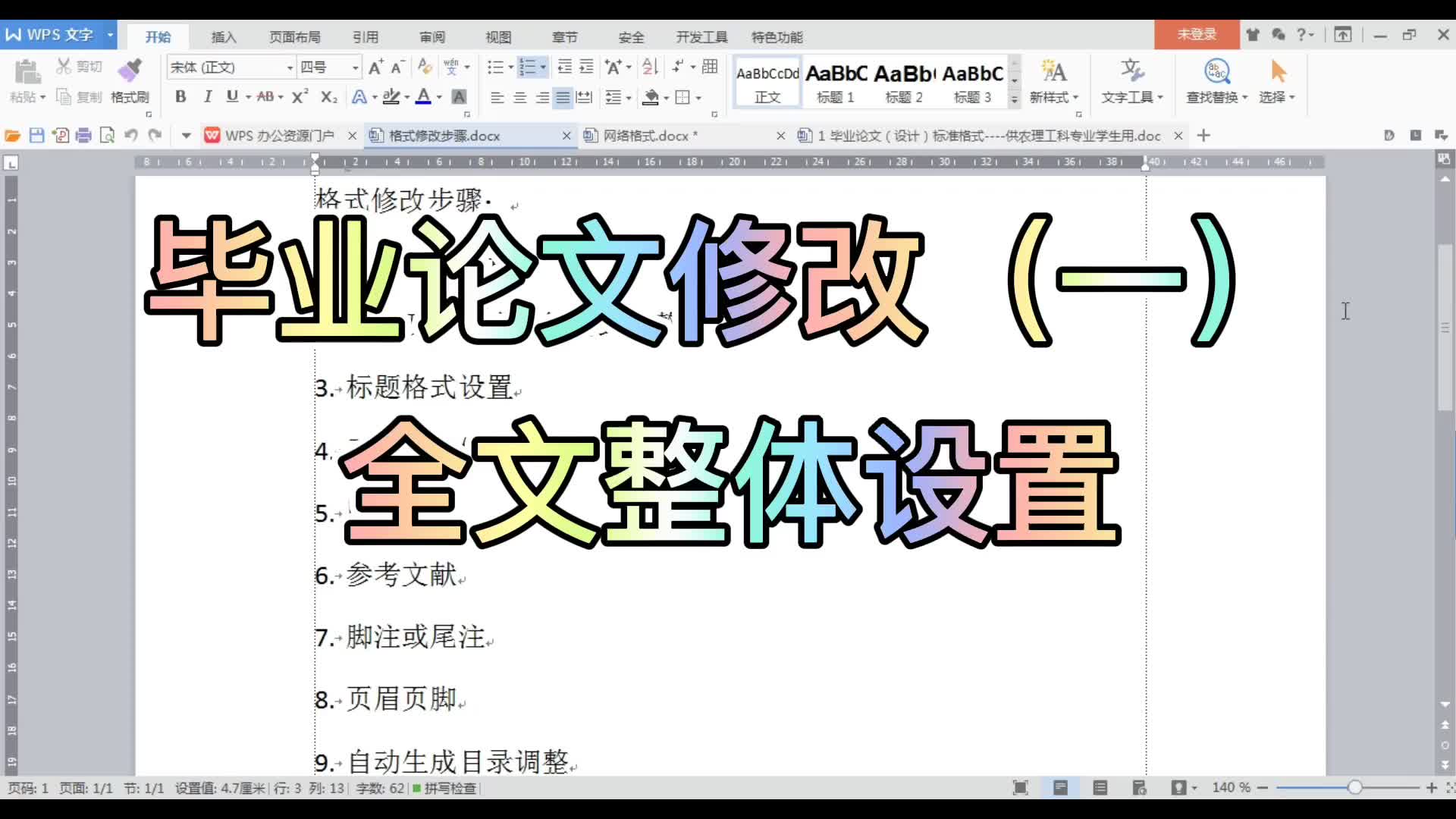Center align the paragraph
Viewport: 1456px width, 819px height.
(x=519, y=97)
